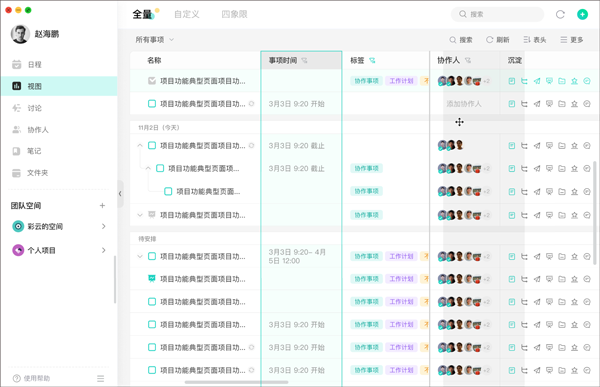Click the green plus add button
This screenshot has height=387, width=600.
tap(582, 15)
